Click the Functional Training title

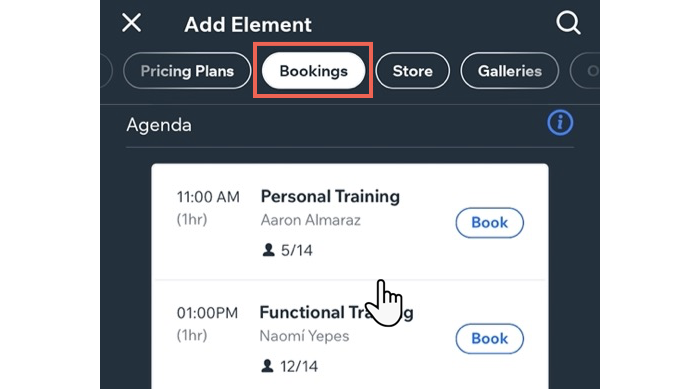pos(336,312)
